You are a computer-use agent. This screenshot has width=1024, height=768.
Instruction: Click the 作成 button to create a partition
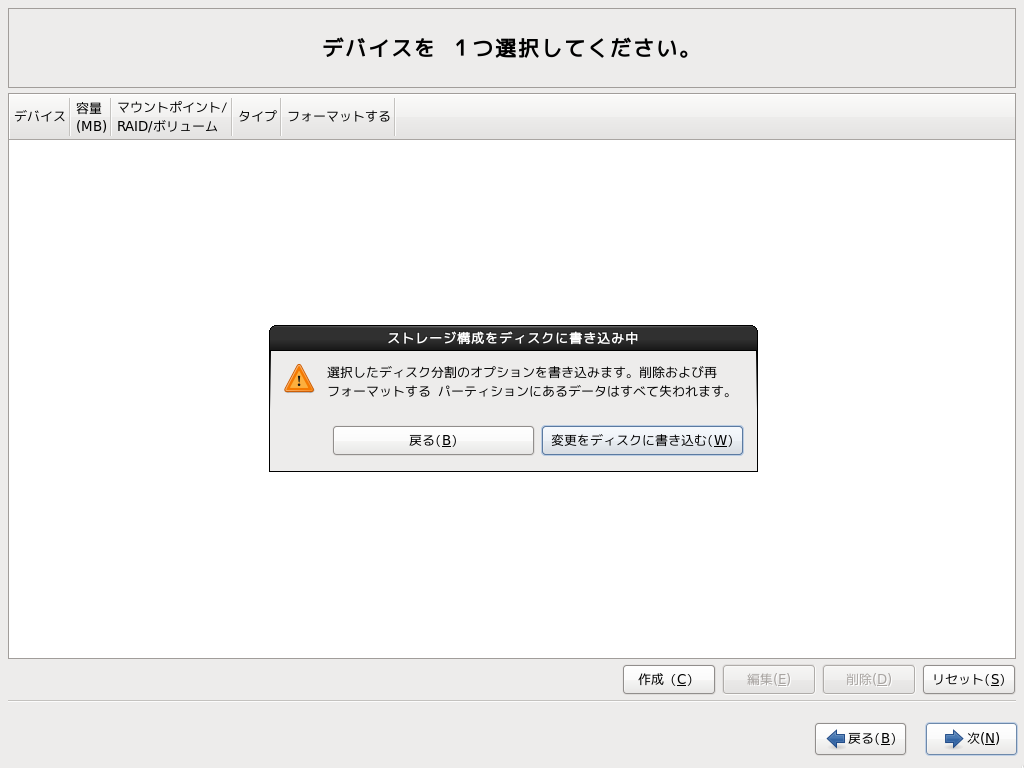click(x=668, y=679)
